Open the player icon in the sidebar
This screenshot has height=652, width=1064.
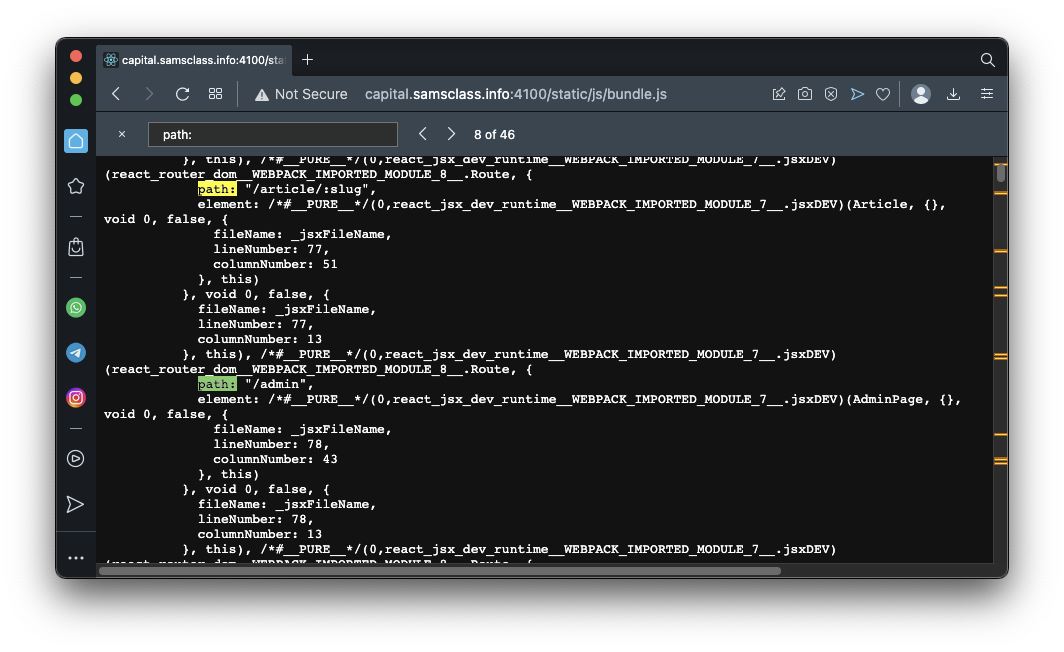pyautogui.click(x=76, y=459)
